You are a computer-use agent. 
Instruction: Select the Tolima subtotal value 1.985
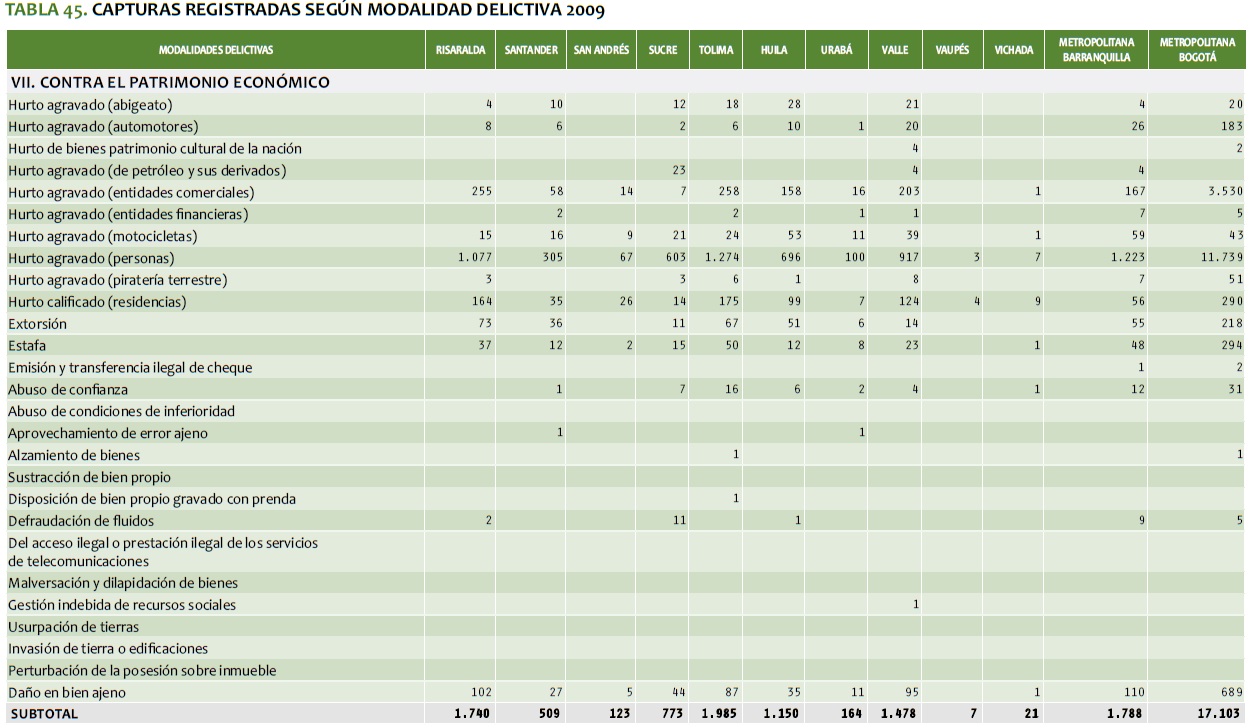719,714
